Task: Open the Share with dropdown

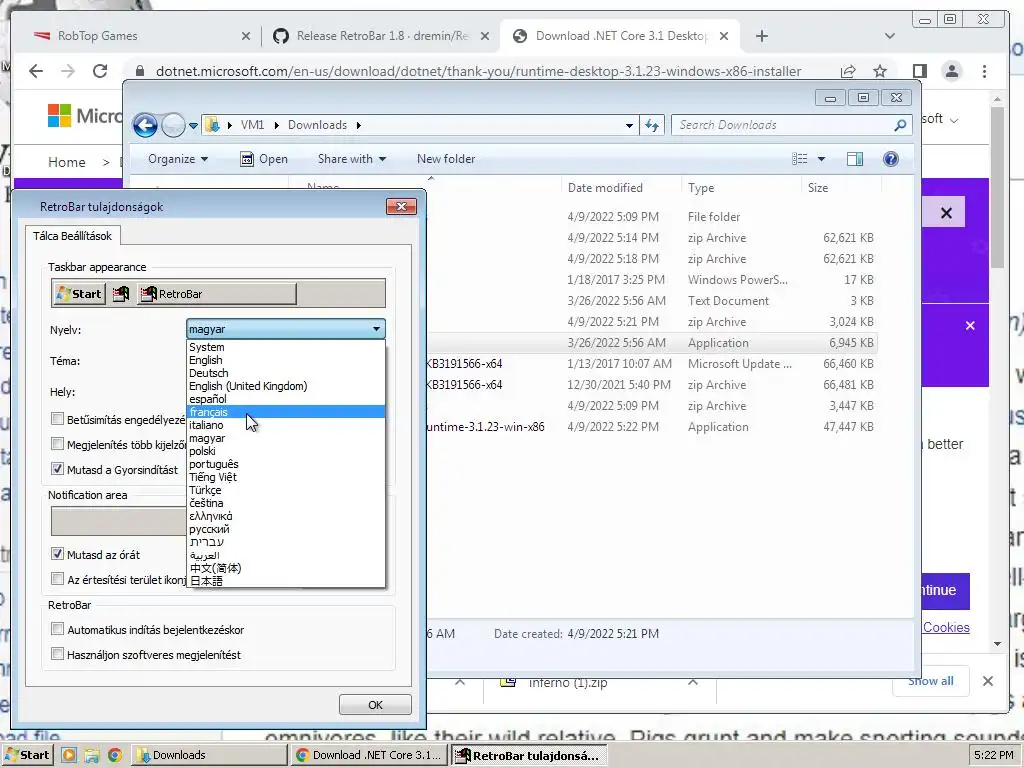Action: (351, 159)
